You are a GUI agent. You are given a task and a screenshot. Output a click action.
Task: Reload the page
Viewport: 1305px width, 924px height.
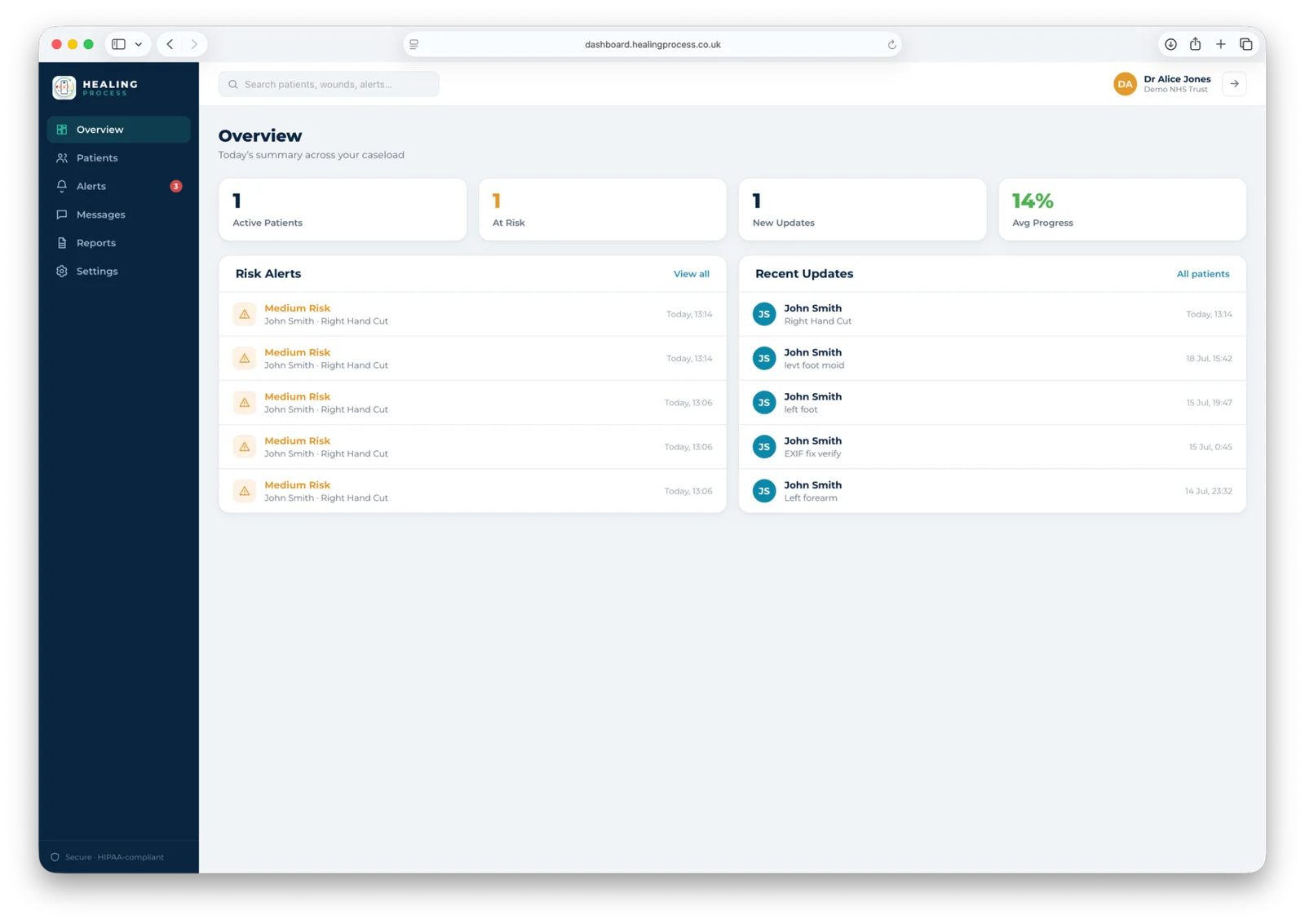pos(891,45)
